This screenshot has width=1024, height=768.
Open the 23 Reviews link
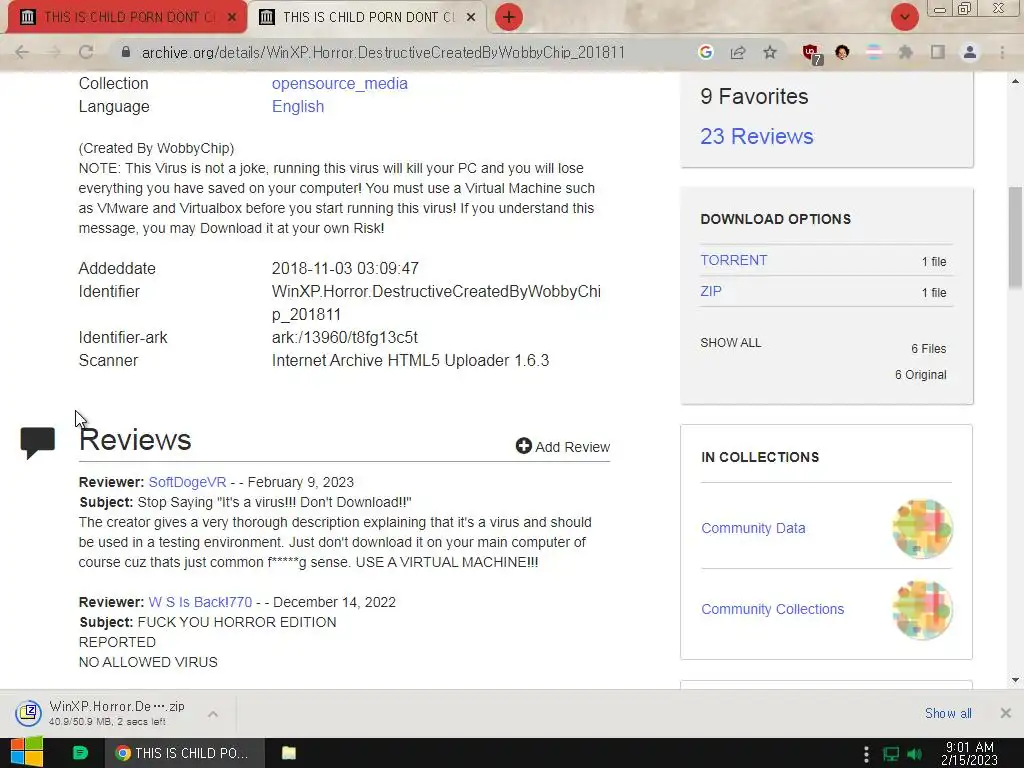(757, 136)
